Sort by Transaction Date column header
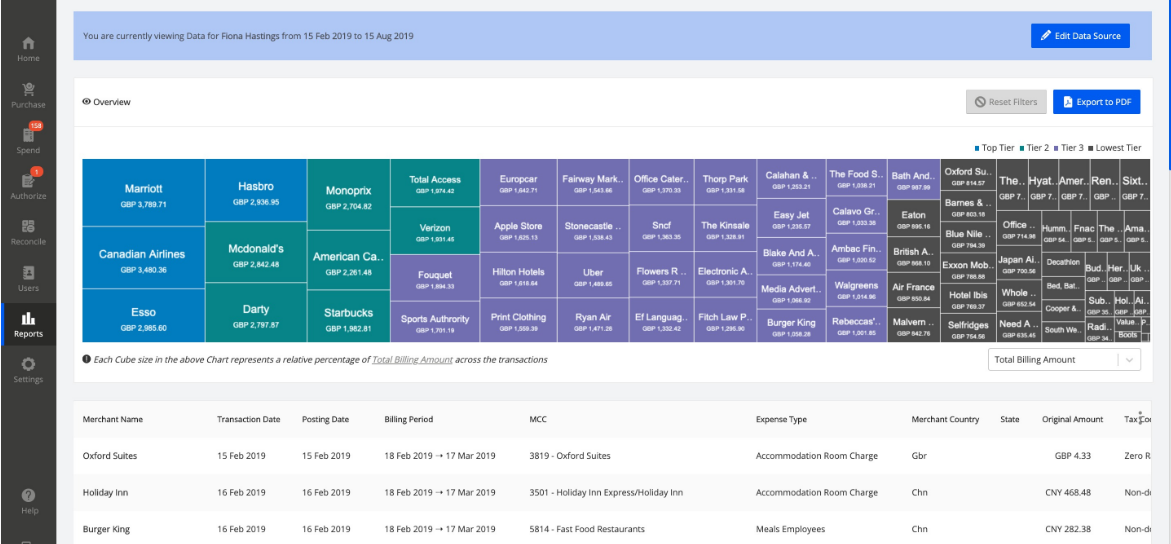The height and width of the screenshot is (544, 1171). click(249, 419)
